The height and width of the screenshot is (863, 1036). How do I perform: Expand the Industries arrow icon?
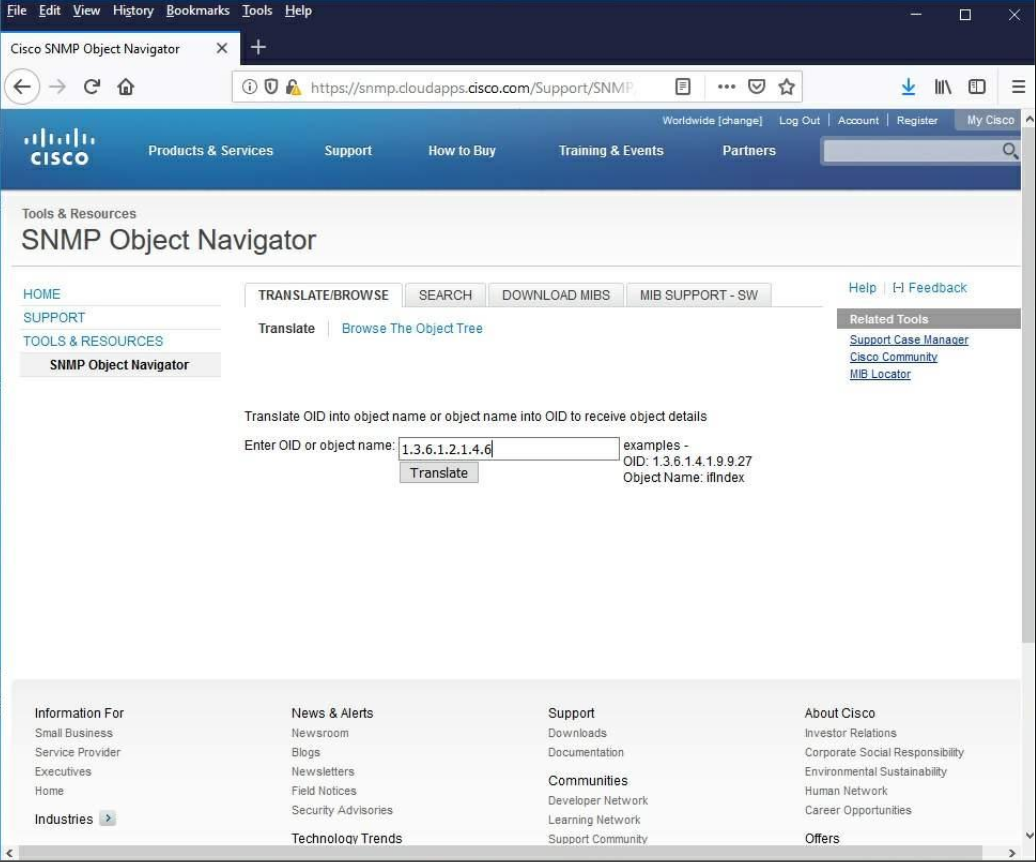pyautogui.click(x=108, y=818)
